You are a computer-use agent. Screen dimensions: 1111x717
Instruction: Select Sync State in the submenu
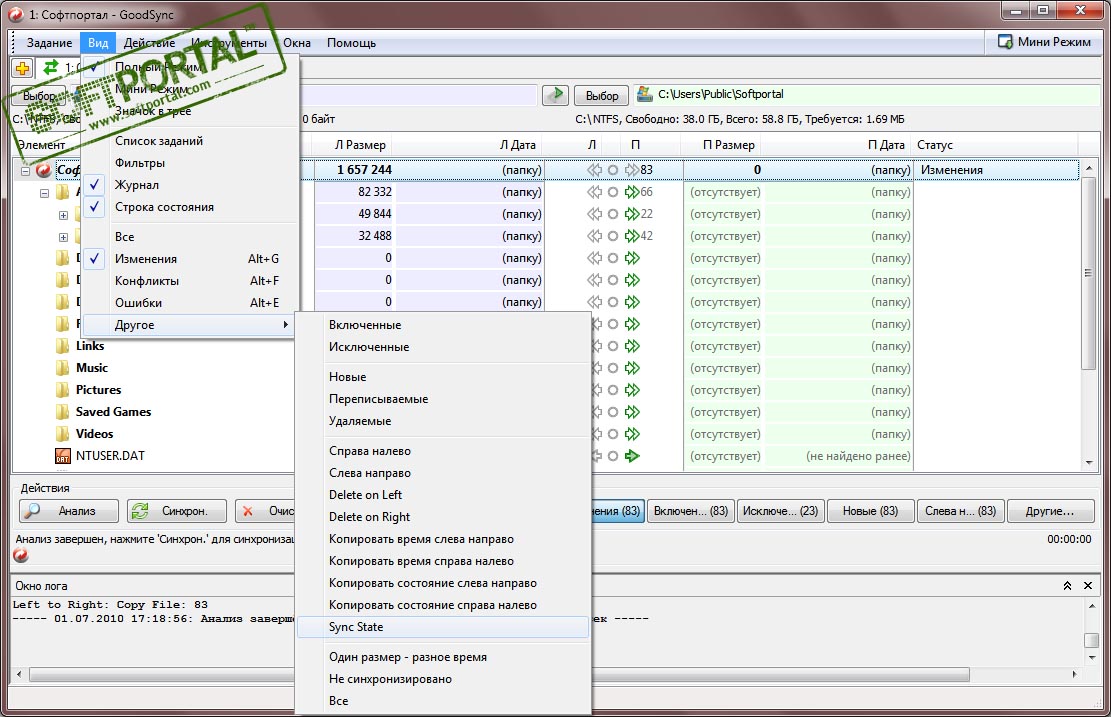click(443, 627)
